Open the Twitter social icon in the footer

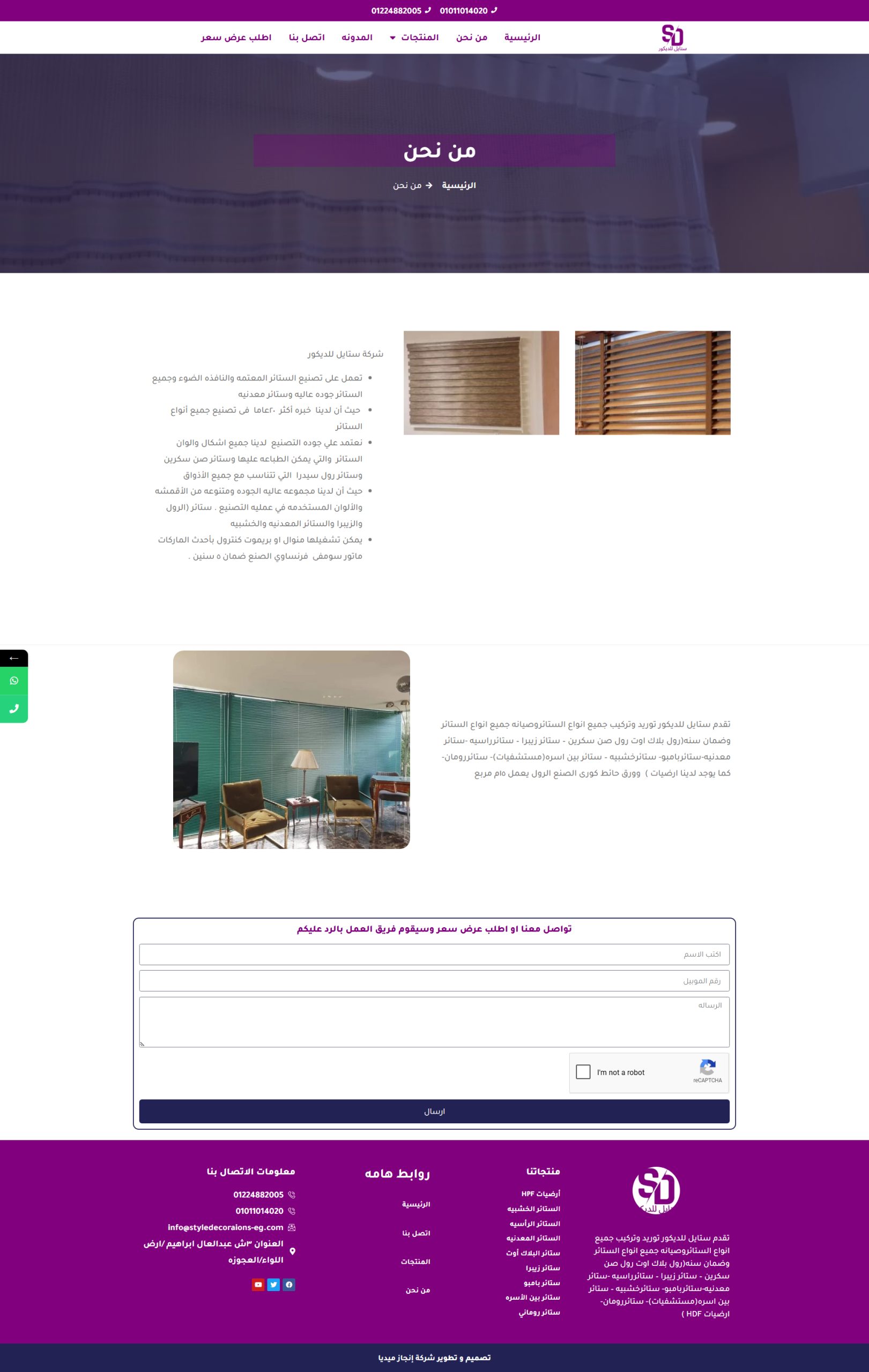click(x=273, y=1284)
